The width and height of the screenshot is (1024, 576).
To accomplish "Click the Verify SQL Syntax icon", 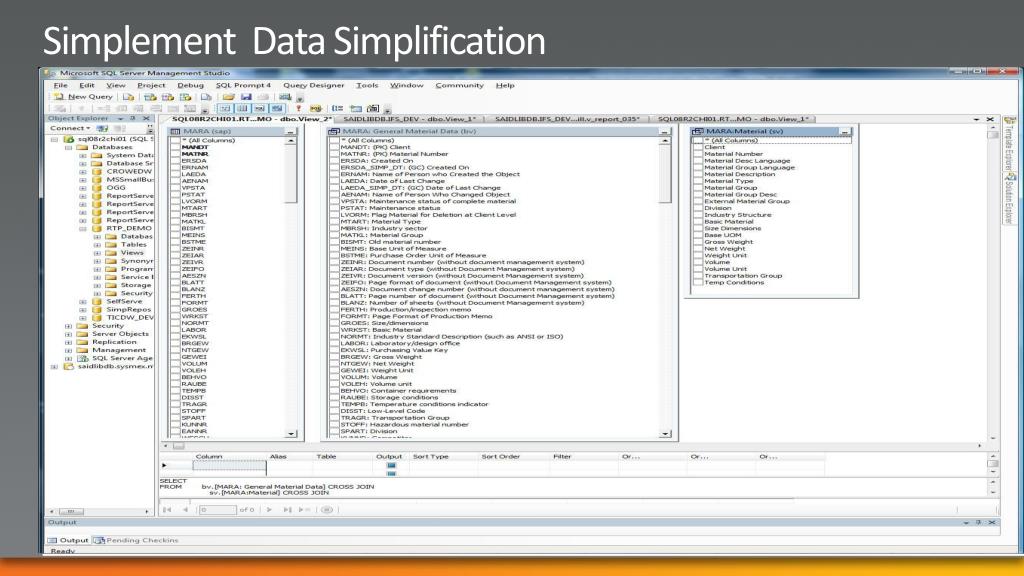I will click(316, 108).
